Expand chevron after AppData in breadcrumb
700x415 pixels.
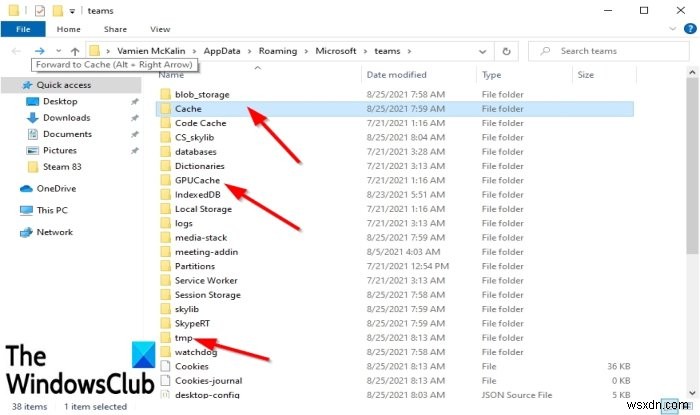pos(249,51)
